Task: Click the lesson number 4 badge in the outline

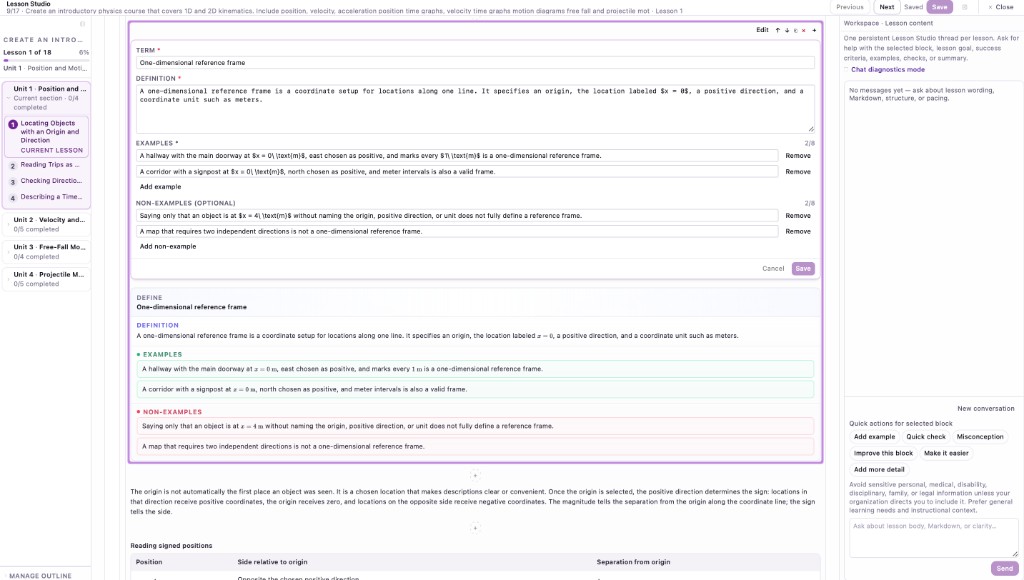Action: 12,198
